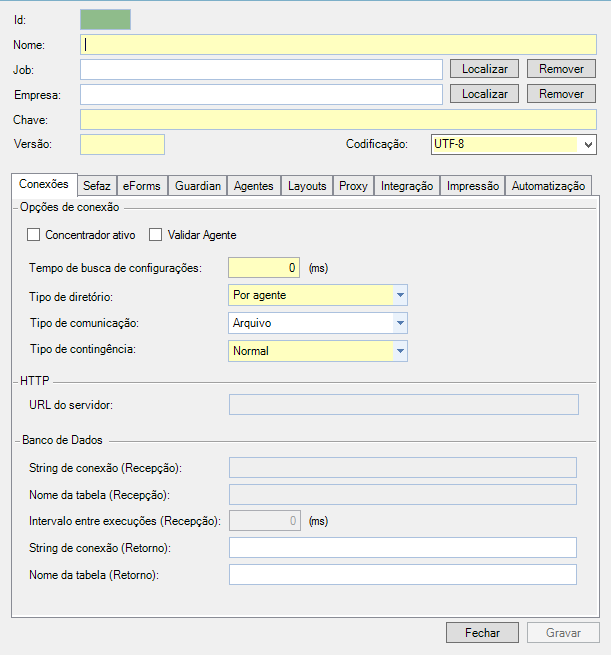Click into the Nome text field
Screen dimensions: 611x655
pyautogui.click(x=338, y=44)
